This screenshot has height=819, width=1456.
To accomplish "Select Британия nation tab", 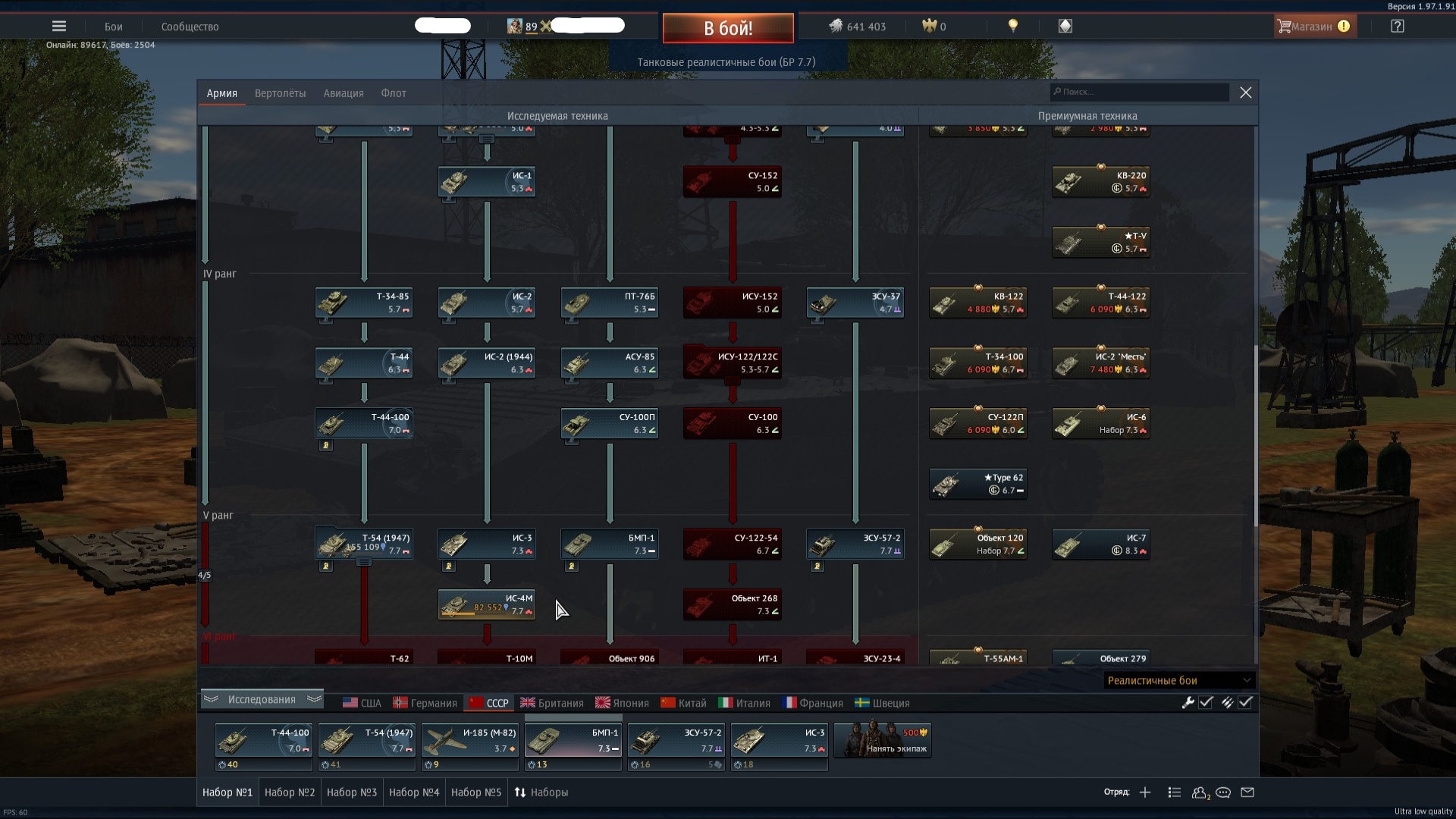I will 551,703.
